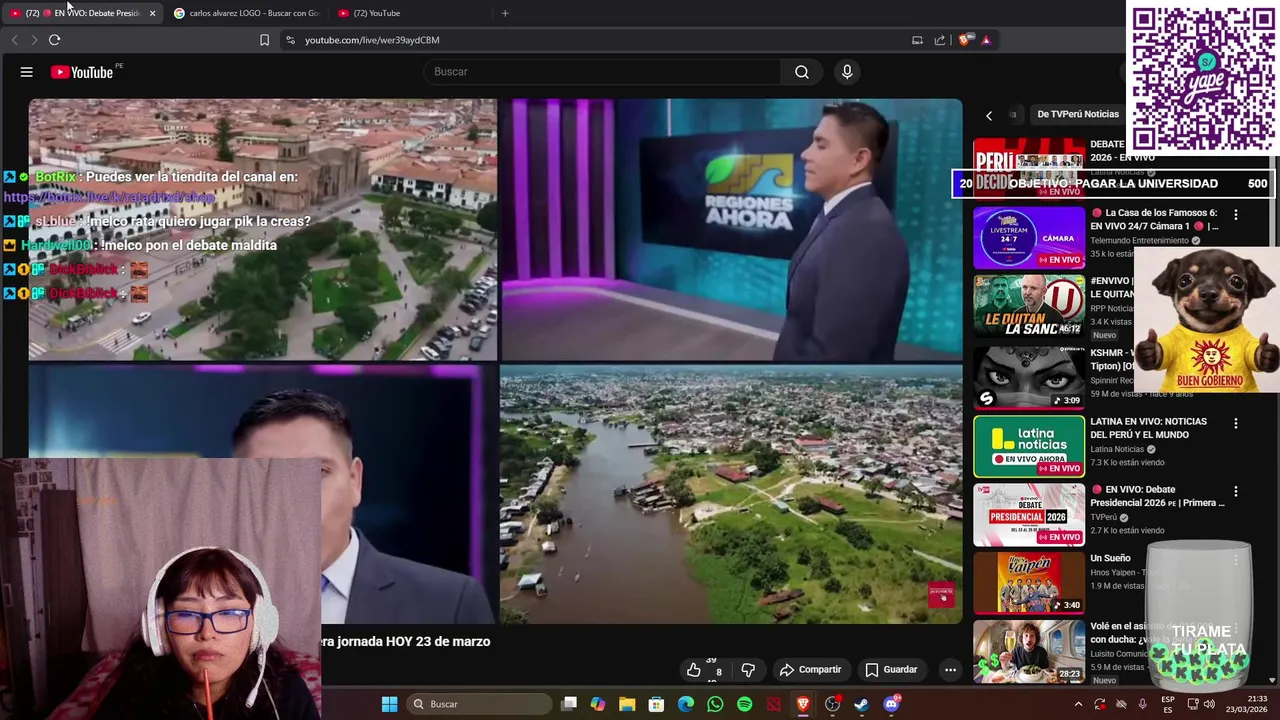The height and width of the screenshot is (720, 1280).
Task: Open Microsoft Store from the taskbar
Action: click(x=656, y=704)
